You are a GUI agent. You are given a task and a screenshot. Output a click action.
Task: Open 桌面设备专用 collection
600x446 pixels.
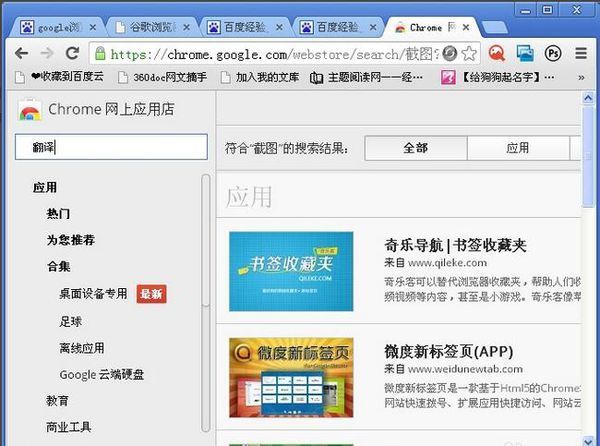[93, 294]
